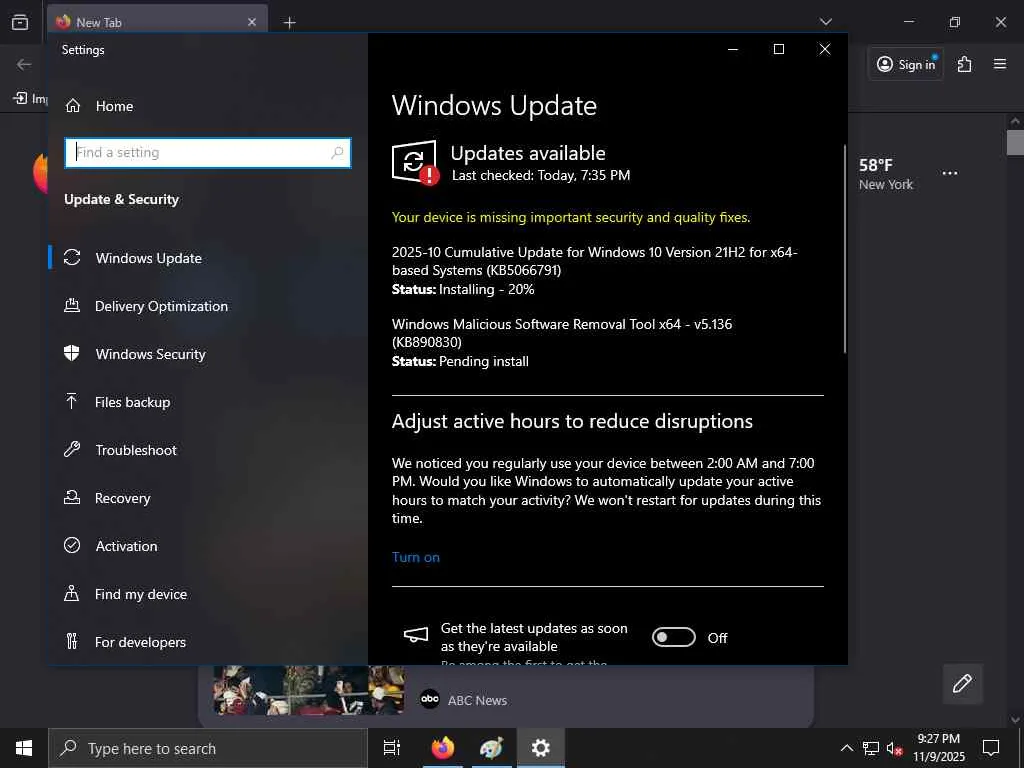Viewport: 1024px width, 768px height.
Task: Click Firefox page vertical scrollbar thumb
Action: [x=1015, y=143]
